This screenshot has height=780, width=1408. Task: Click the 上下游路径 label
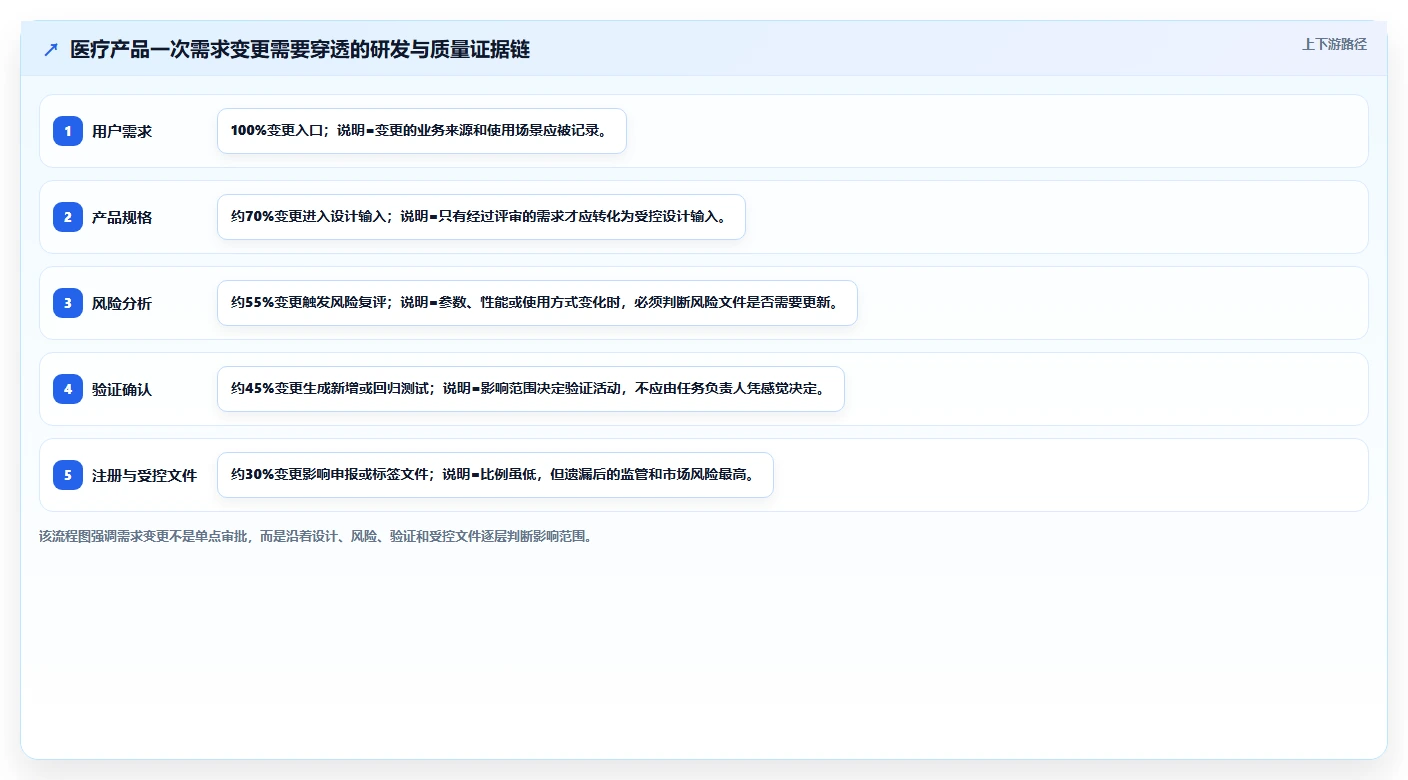tap(1334, 44)
